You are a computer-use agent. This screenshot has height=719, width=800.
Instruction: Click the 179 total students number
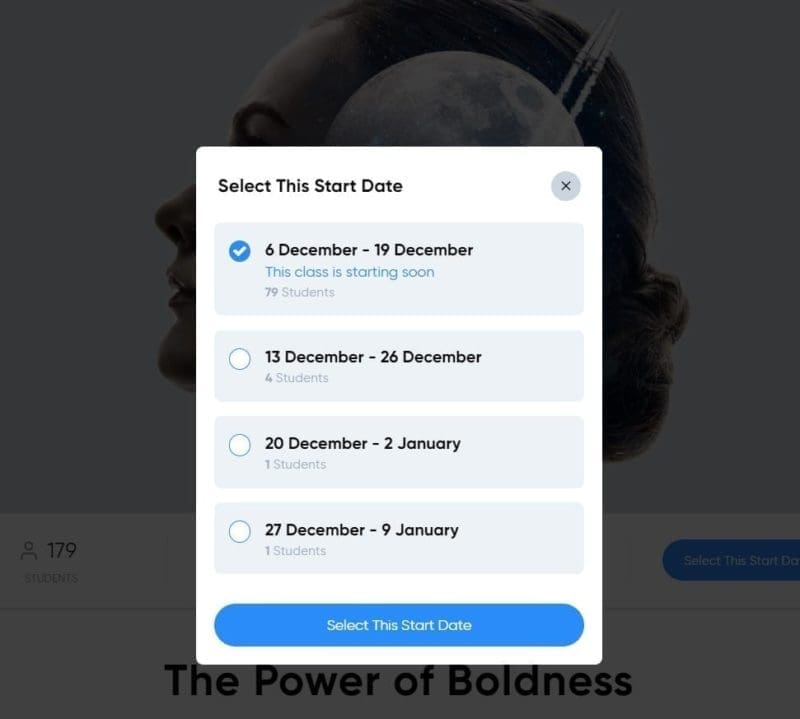click(x=62, y=551)
